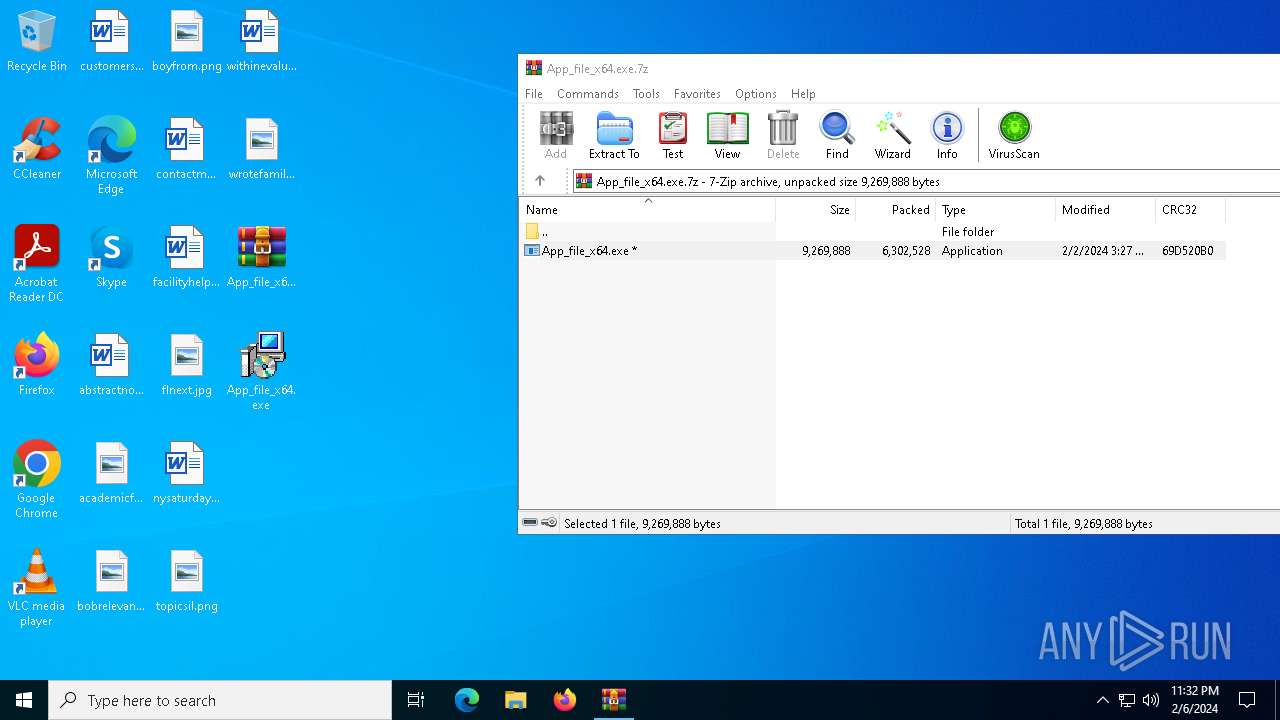Open the Options menu

pyautogui.click(x=756, y=93)
